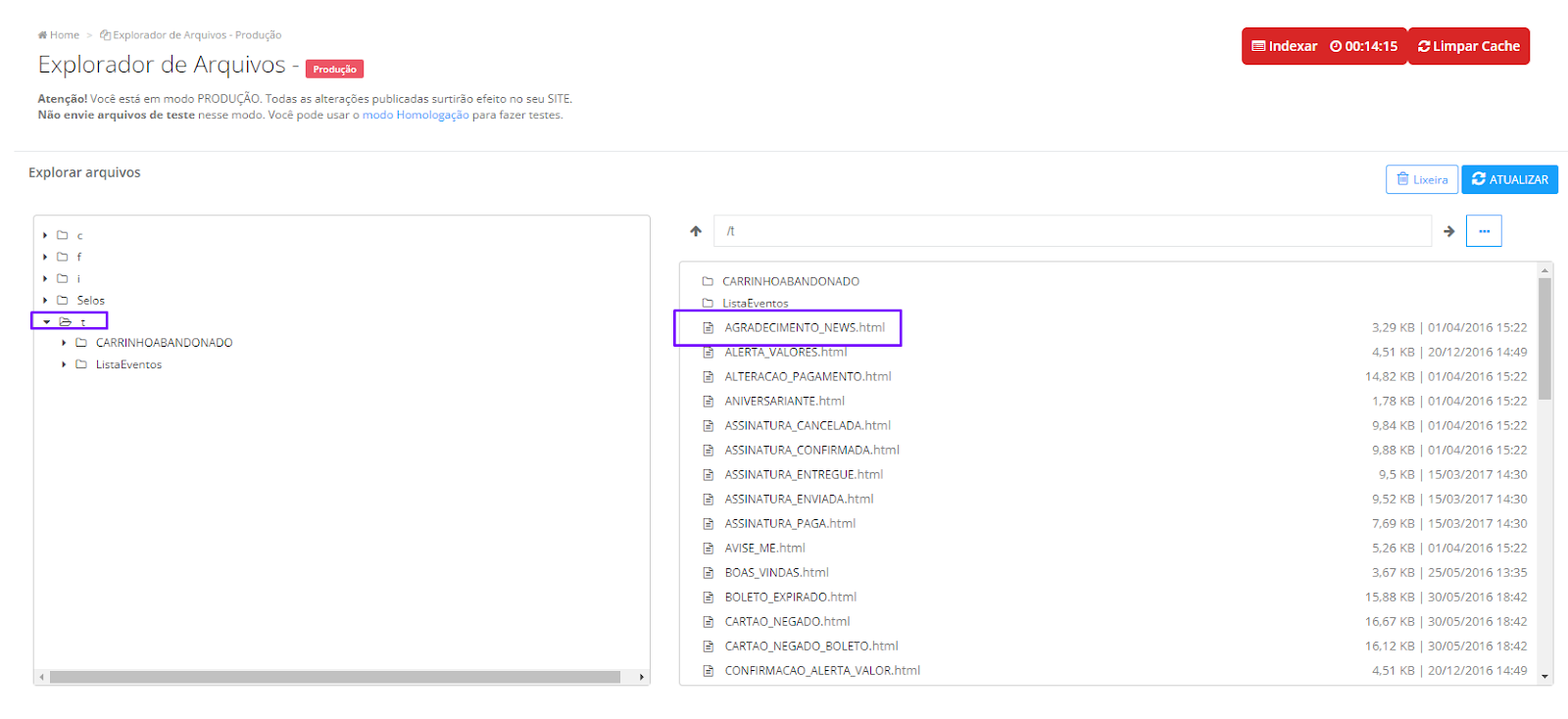Viewport: 1568px width, 719px height.
Task: Click left scroll arrow of folder tree
Action: click(x=41, y=677)
